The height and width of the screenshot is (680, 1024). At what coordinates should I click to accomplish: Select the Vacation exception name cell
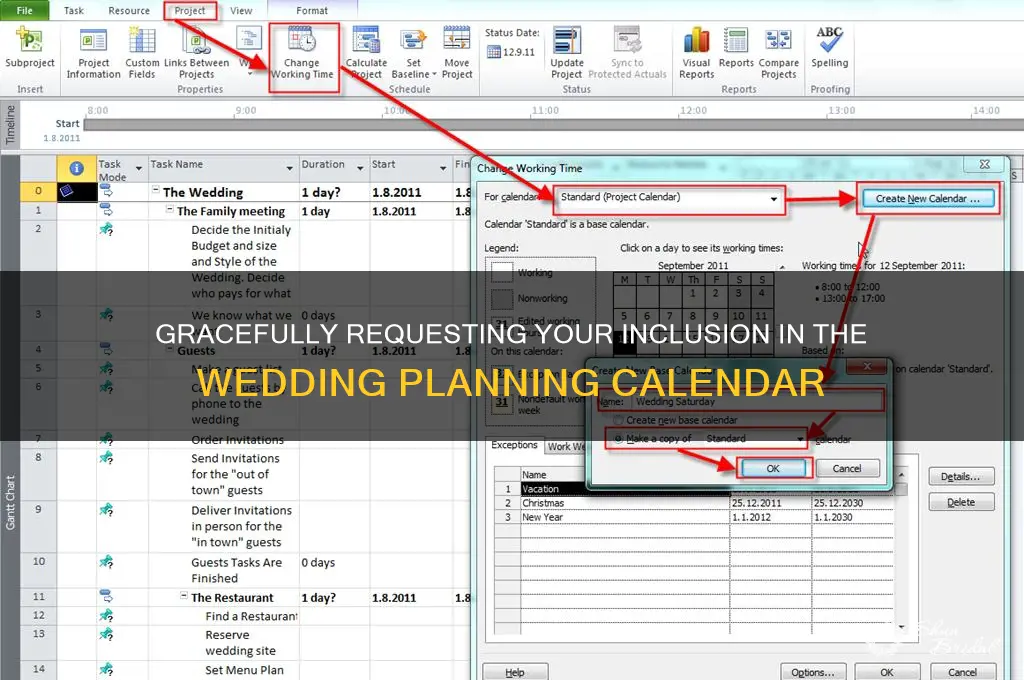pos(624,489)
